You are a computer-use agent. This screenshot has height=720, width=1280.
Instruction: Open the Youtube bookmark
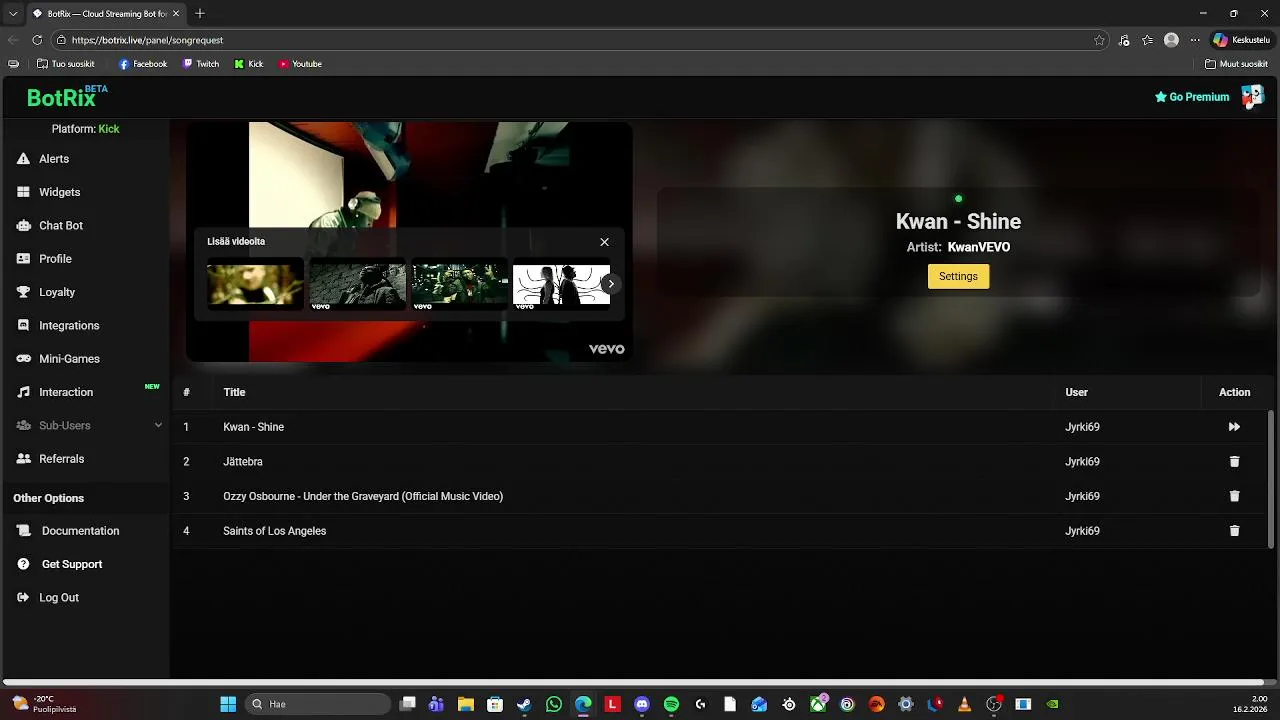(300, 64)
